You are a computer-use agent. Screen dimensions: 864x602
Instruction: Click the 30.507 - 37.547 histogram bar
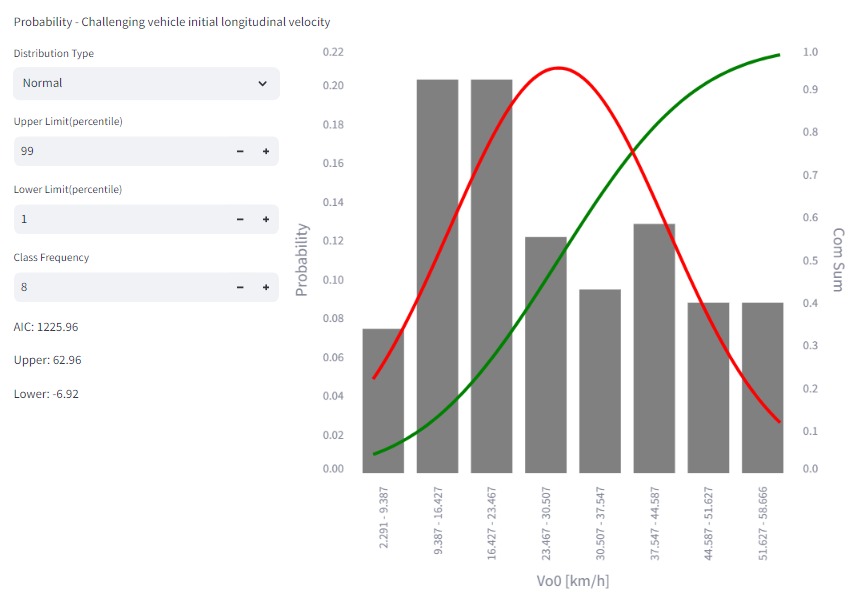(x=600, y=380)
